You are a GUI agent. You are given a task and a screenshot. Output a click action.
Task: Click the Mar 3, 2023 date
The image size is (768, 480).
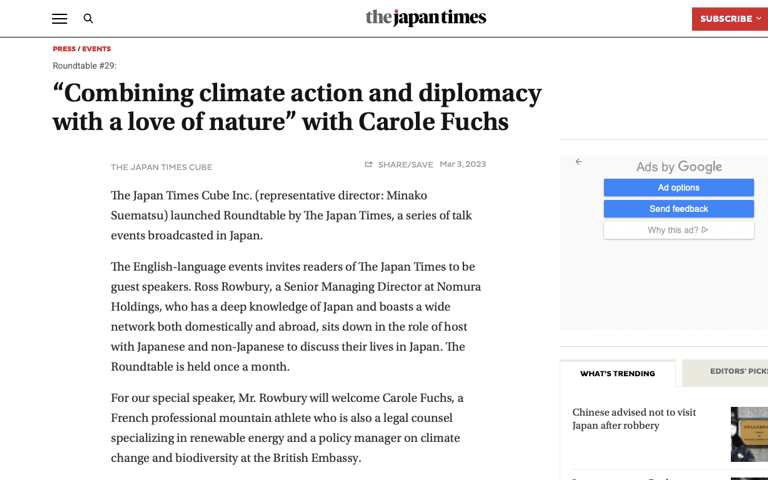click(x=462, y=164)
